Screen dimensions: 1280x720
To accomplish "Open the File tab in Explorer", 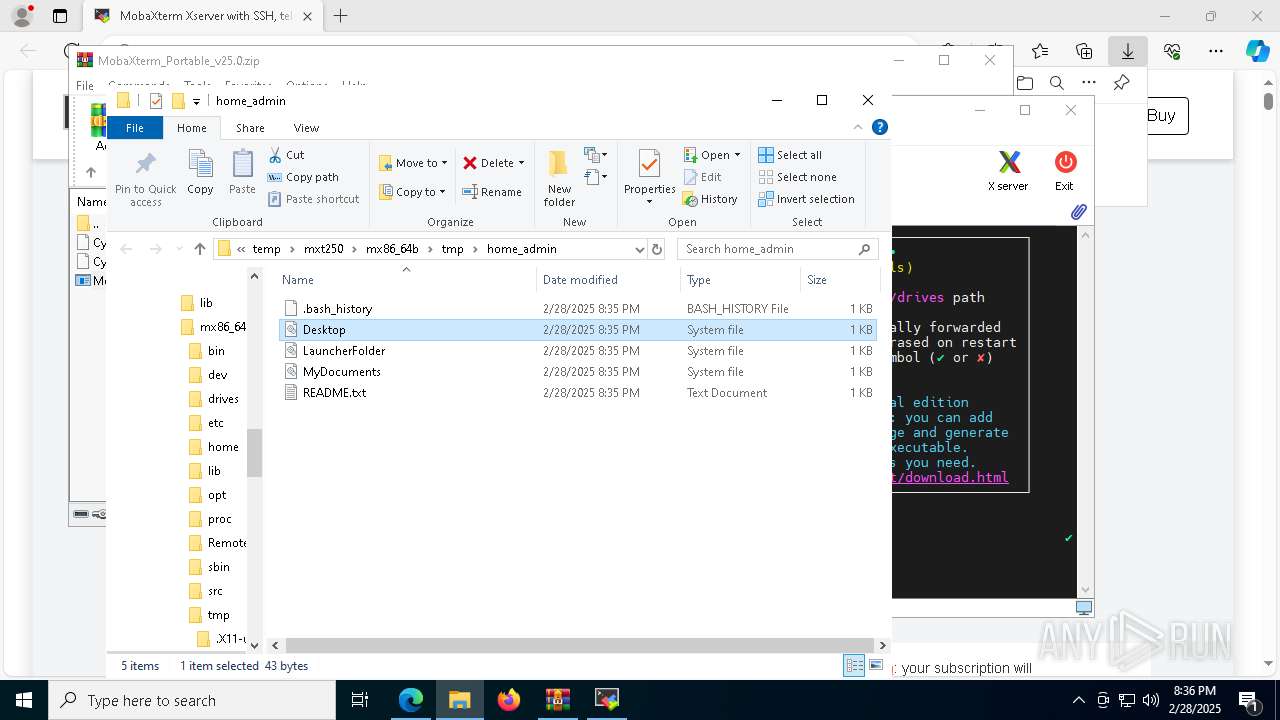I will coord(134,127).
